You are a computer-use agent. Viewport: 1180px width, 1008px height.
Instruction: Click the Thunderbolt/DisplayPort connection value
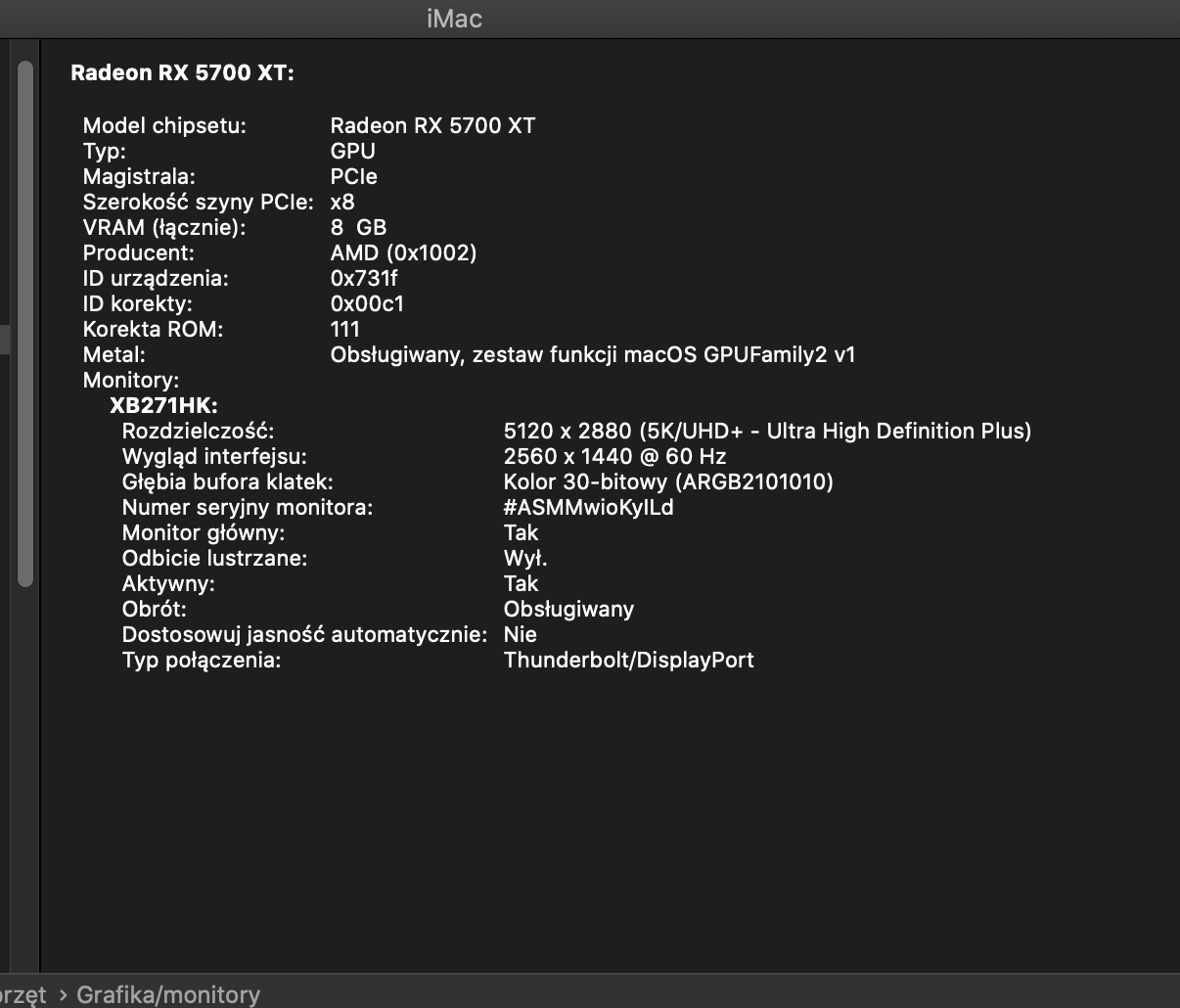pyautogui.click(x=628, y=660)
